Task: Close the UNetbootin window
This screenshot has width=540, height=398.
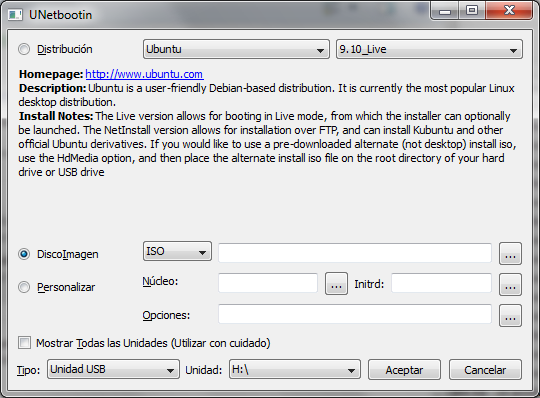Action: point(509,11)
